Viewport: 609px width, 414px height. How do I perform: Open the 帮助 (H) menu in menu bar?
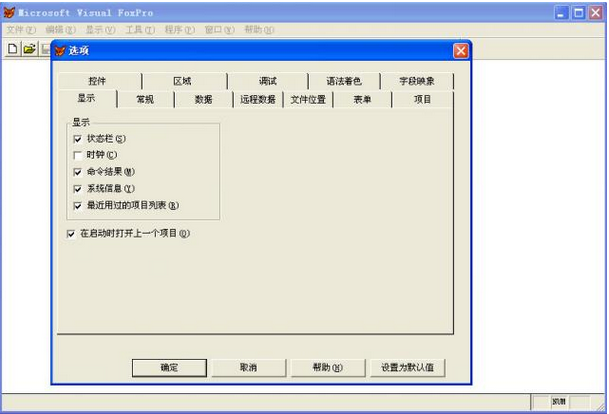(x=259, y=30)
